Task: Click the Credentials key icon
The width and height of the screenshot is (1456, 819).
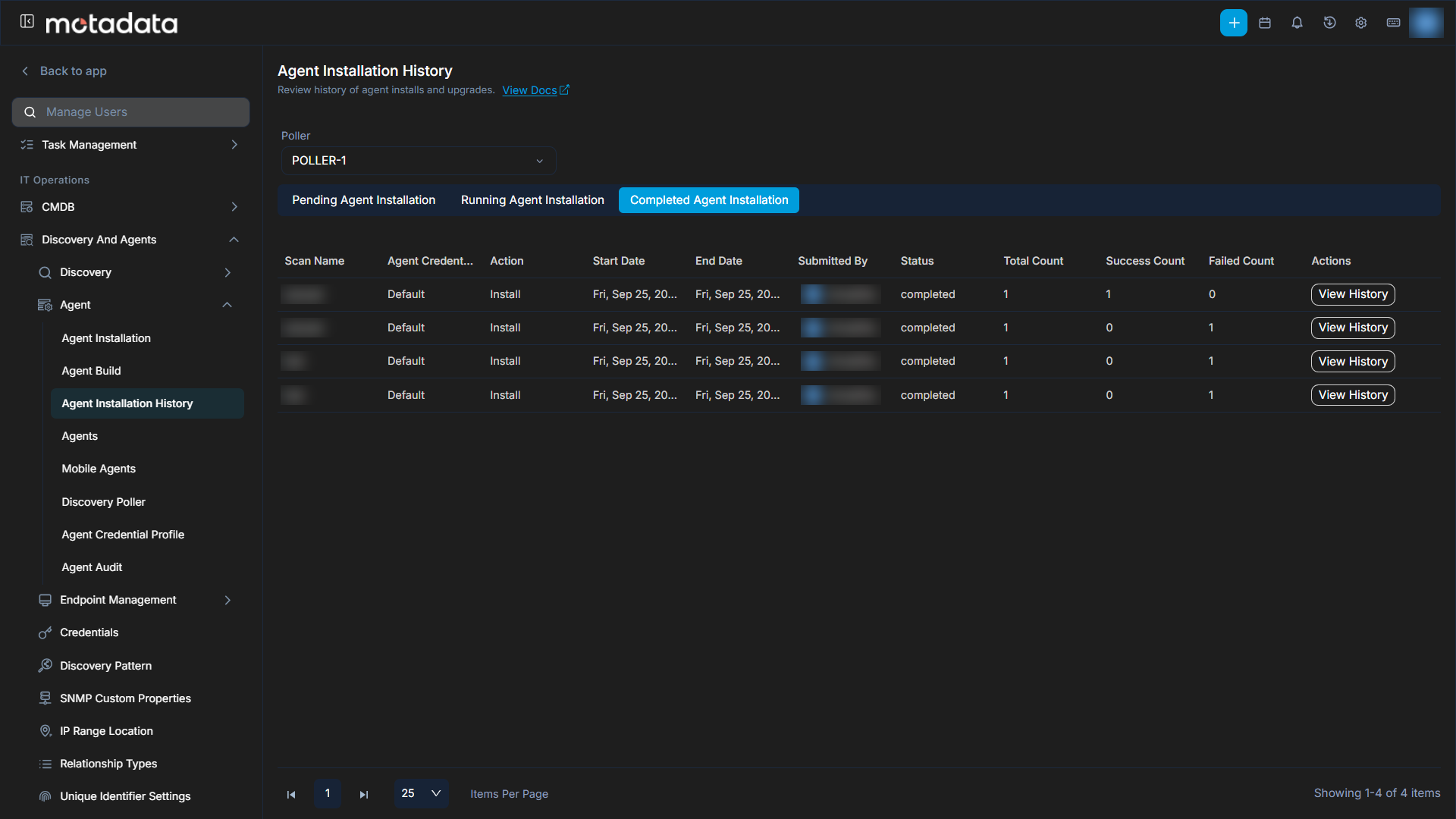Action: coord(45,632)
